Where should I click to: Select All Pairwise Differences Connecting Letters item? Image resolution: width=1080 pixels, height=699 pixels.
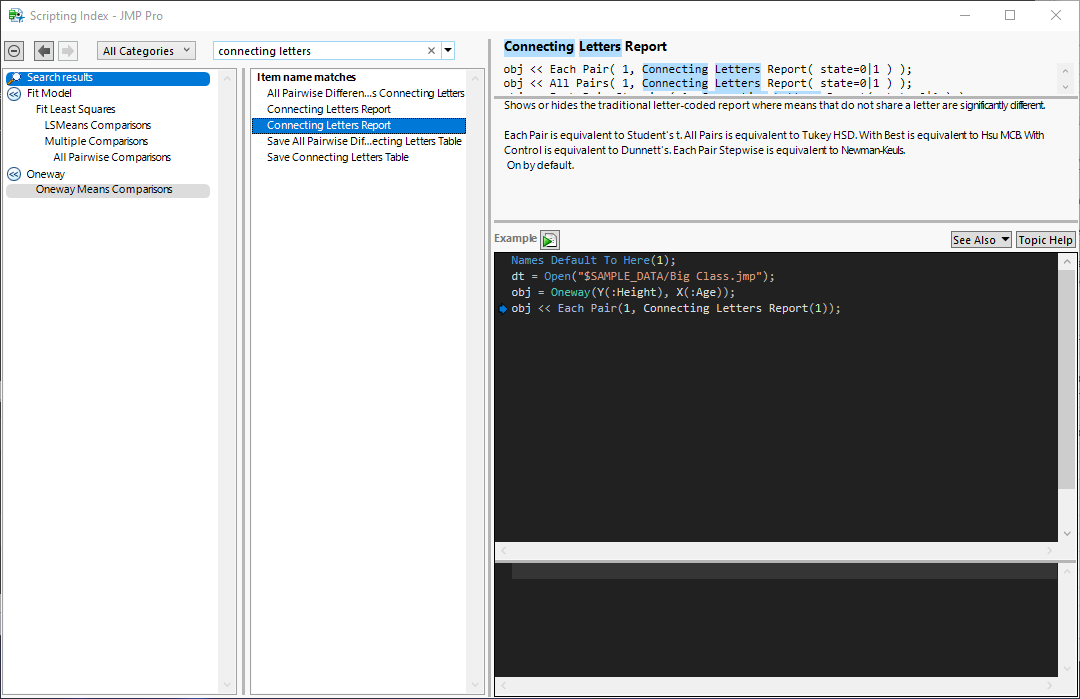pos(365,93)
